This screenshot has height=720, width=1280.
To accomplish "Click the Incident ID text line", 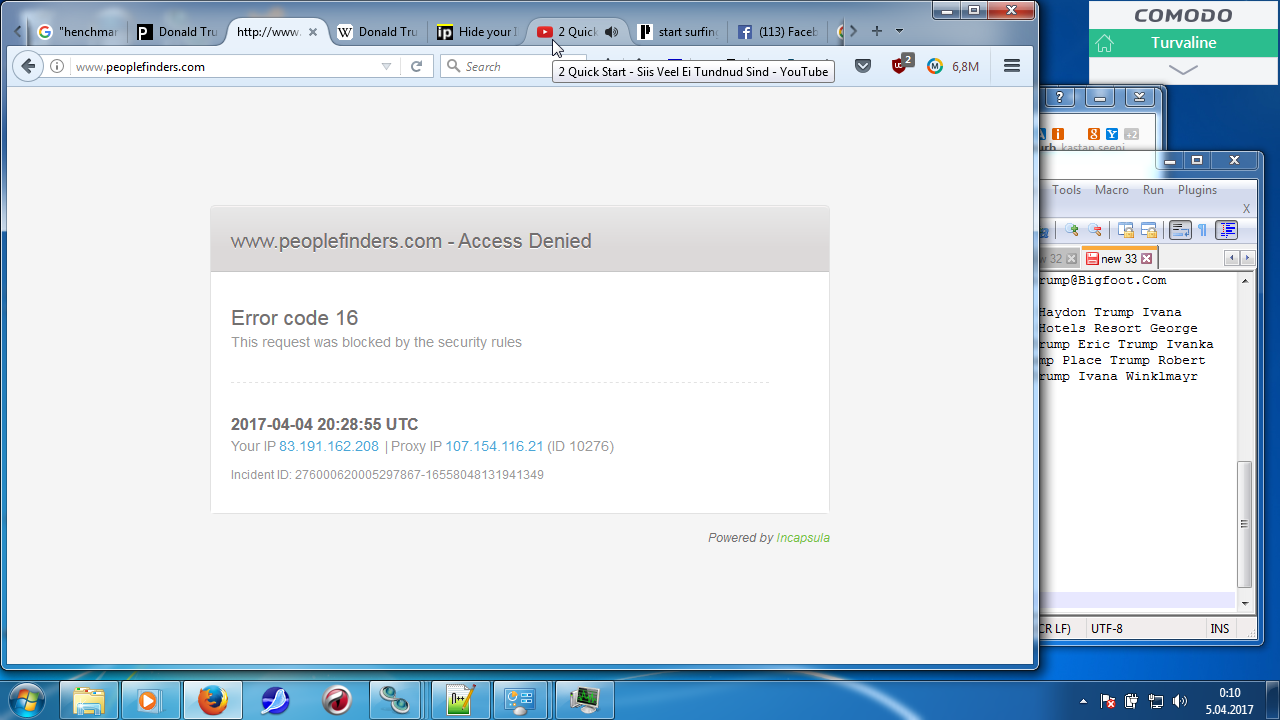I will click(x=387, y=475).
